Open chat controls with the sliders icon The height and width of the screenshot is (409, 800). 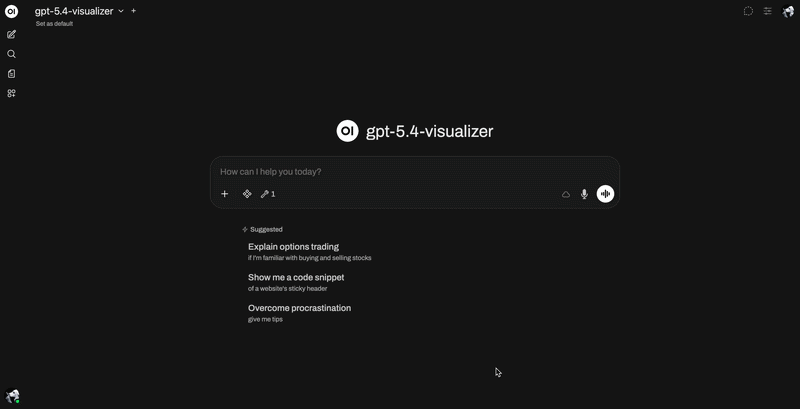(x=767, y=11)
